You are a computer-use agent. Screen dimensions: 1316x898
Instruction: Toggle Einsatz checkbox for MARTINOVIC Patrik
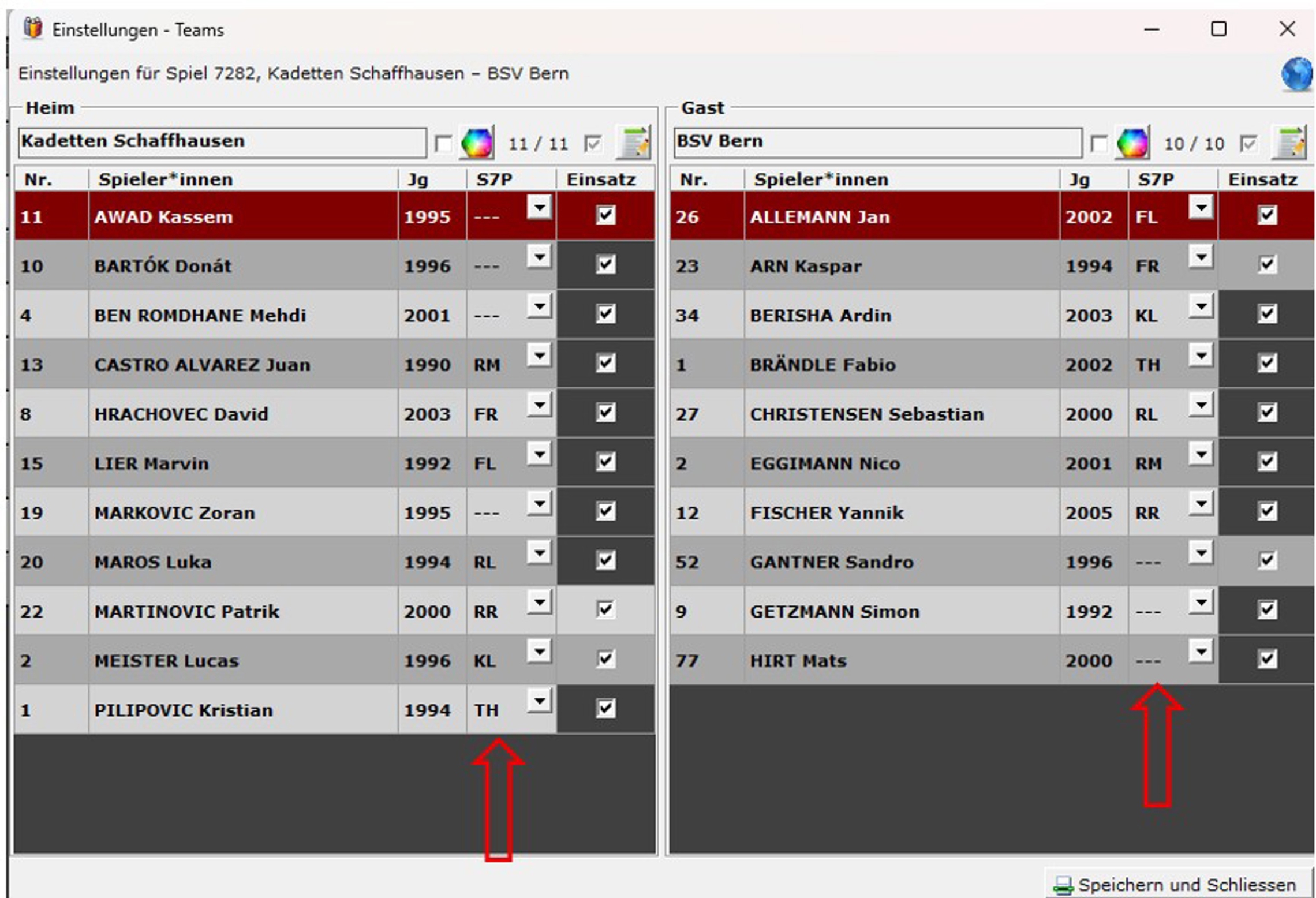tap(605, 609)
